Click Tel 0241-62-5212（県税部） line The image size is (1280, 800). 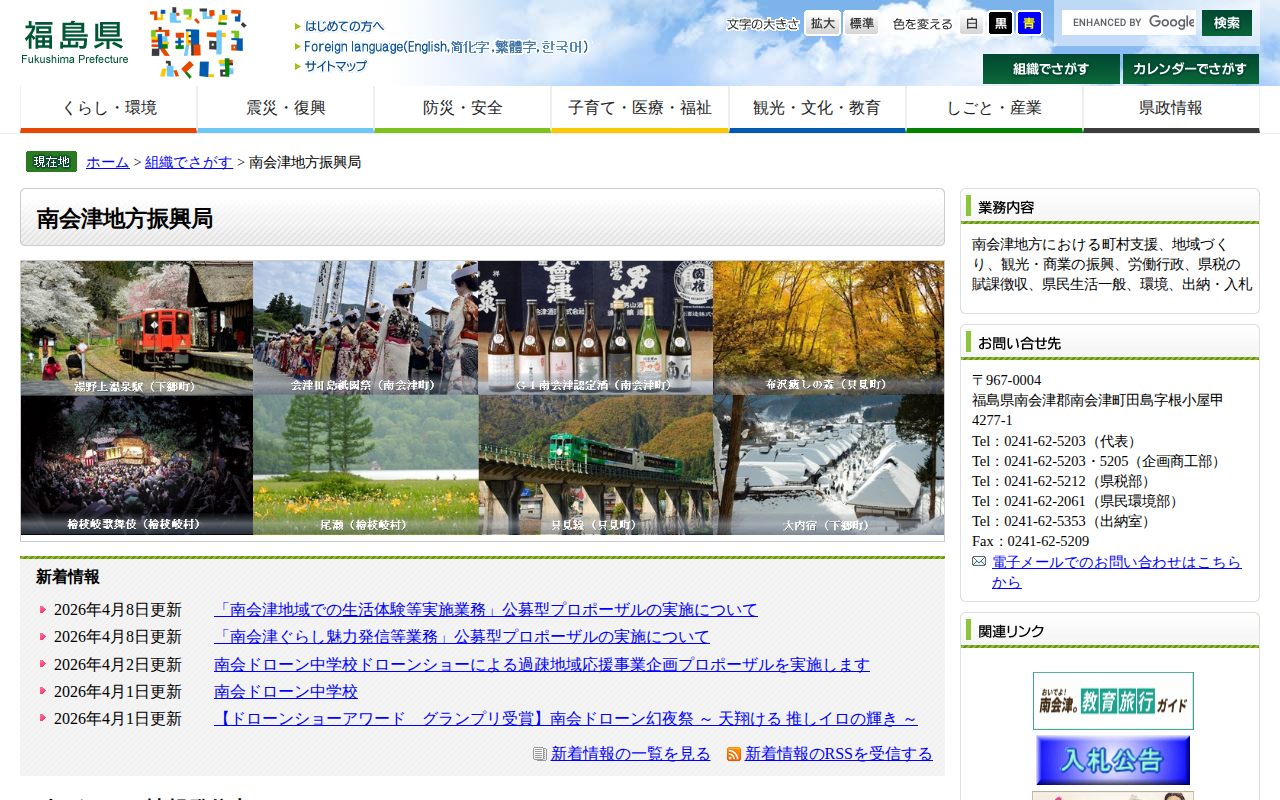coord(1062,482)
